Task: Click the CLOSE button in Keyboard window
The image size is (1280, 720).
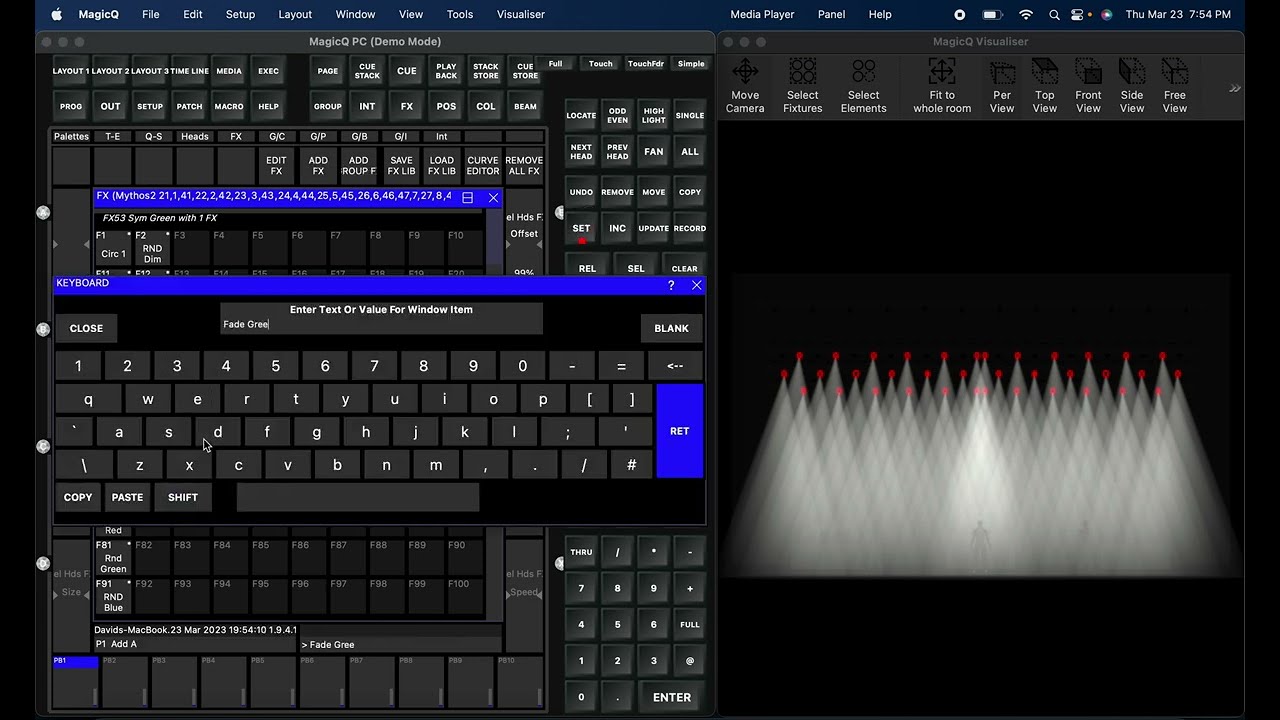Action: (x=86, y=328)
